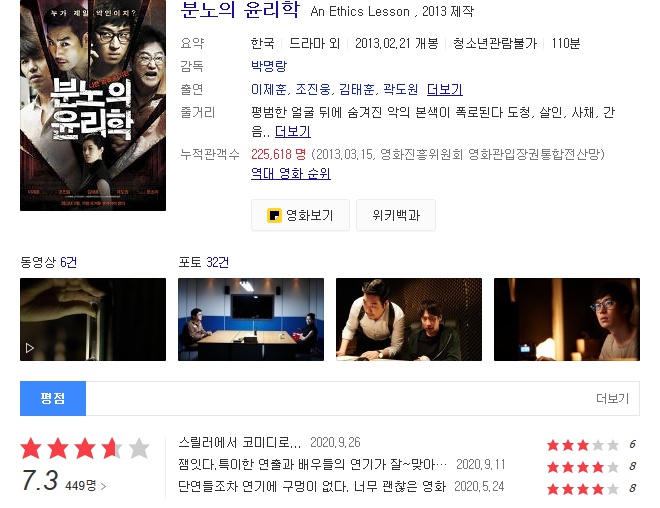
Task: Click the movie title 분노의 윤리학
Action: pos(240,10)
